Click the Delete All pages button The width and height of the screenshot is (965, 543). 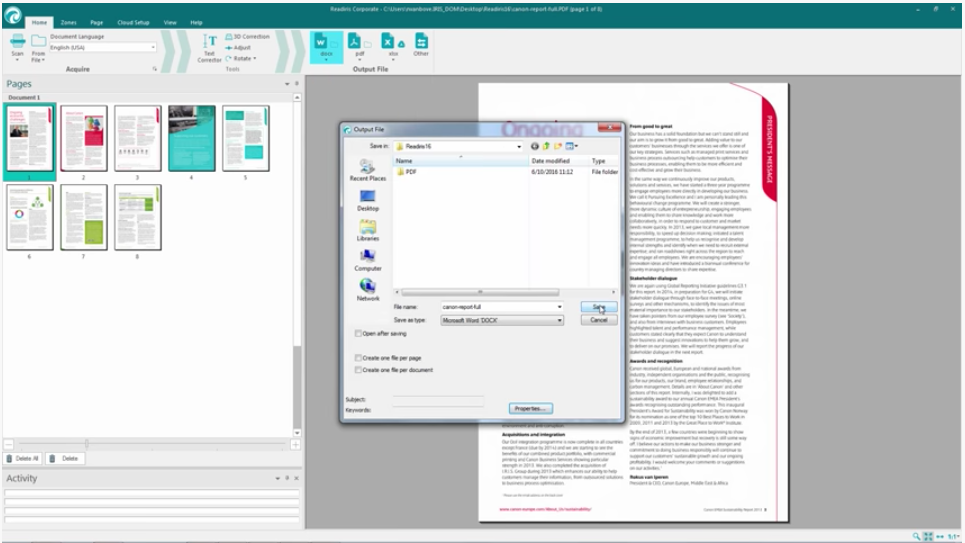[x=22, y=459]
